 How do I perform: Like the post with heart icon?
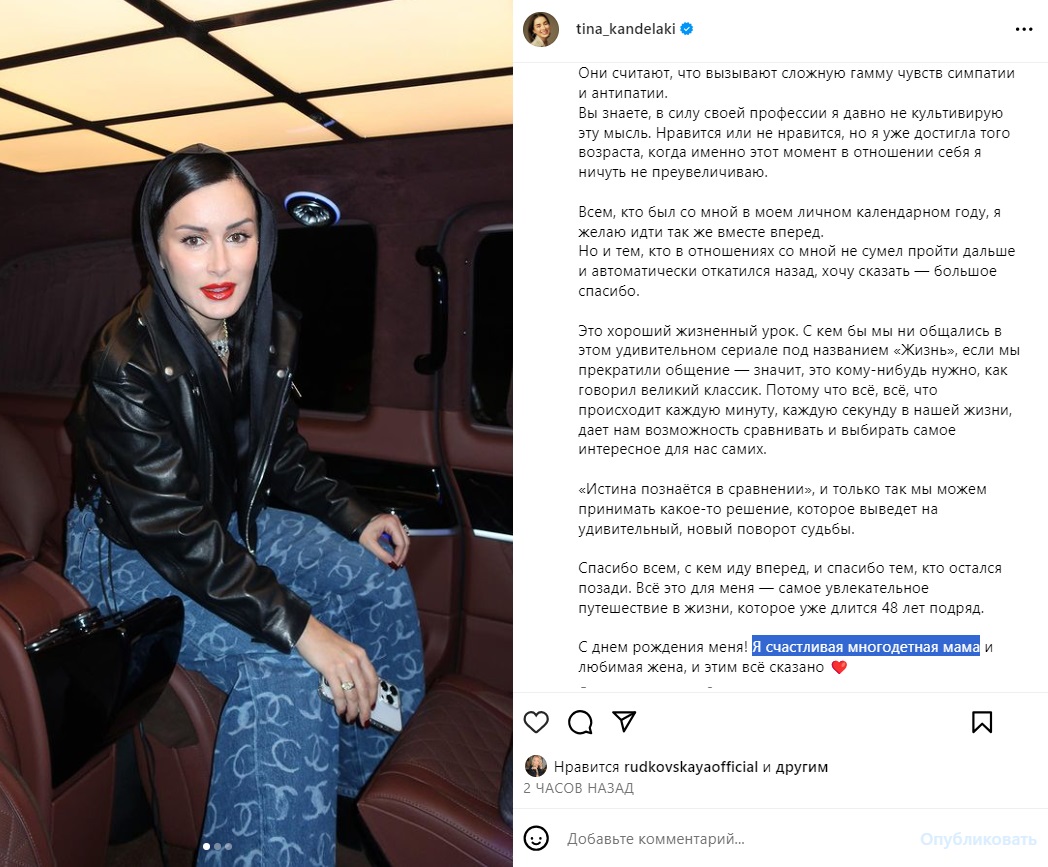coord(536,722)
